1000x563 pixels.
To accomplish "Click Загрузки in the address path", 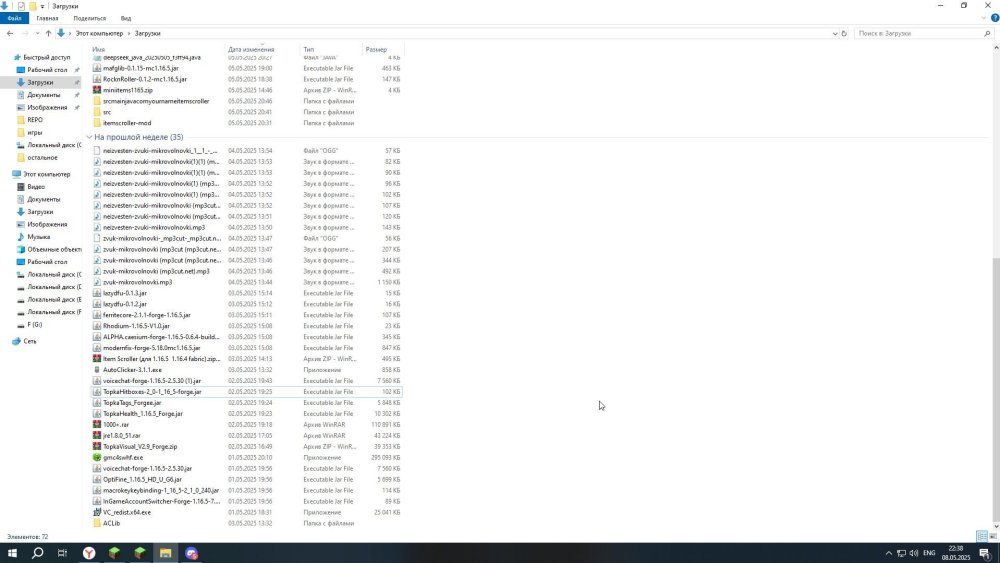I will (147, 33).
